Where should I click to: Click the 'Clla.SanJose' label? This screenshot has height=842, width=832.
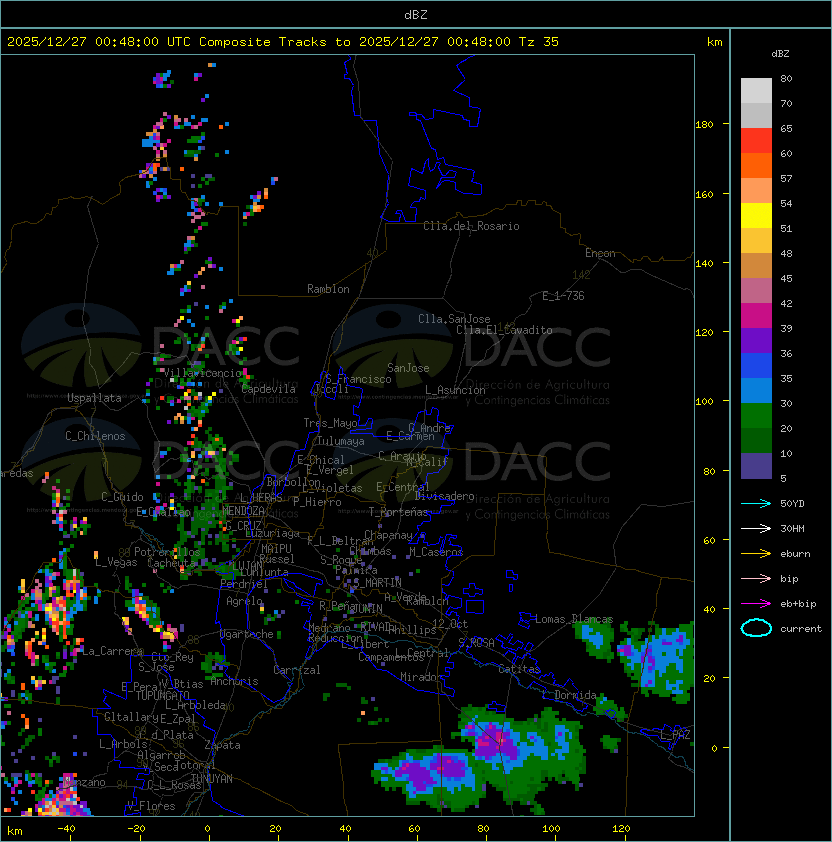[x=454, y=319]
